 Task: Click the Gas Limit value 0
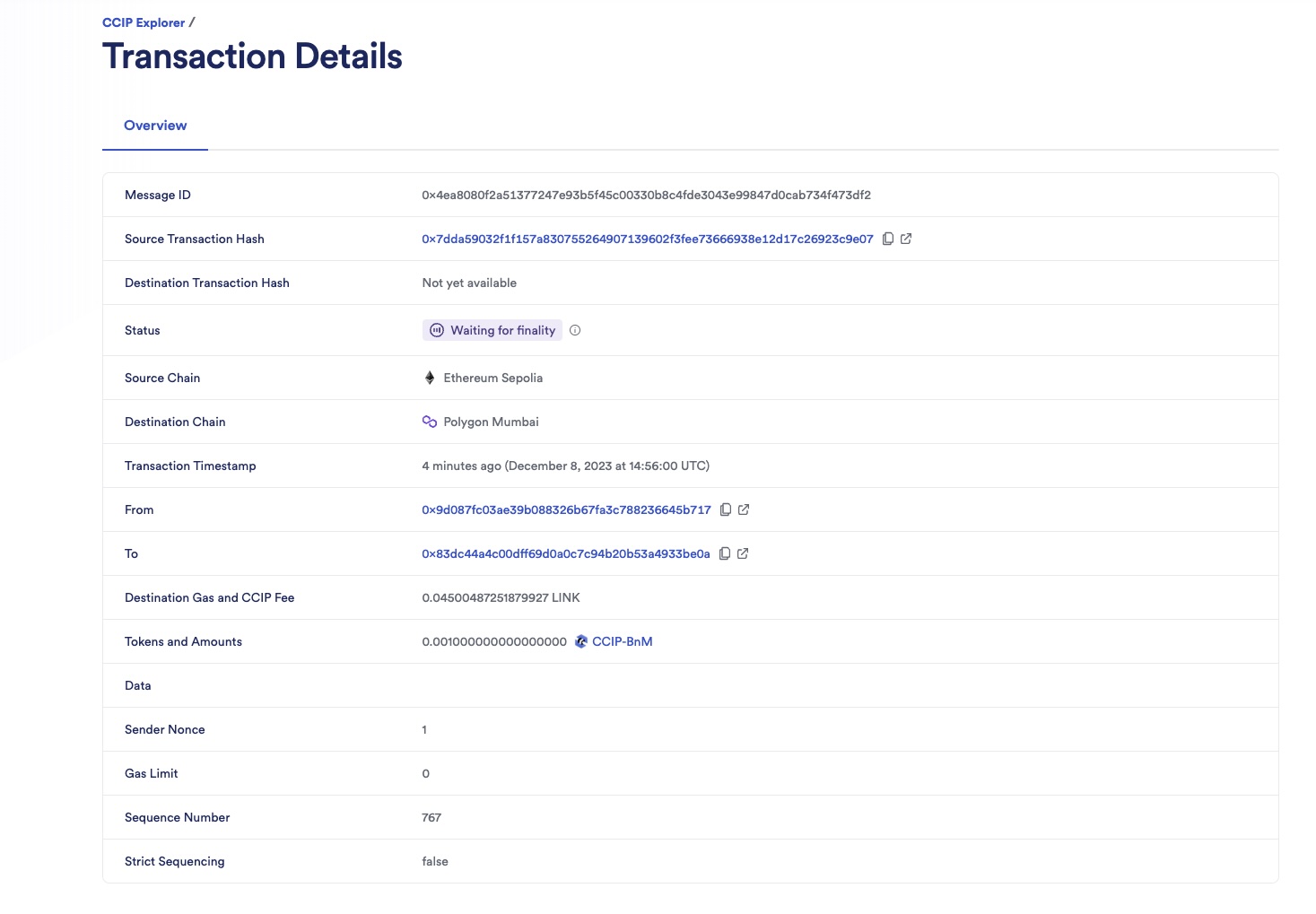pyautogui.click(x=426, y=773)
